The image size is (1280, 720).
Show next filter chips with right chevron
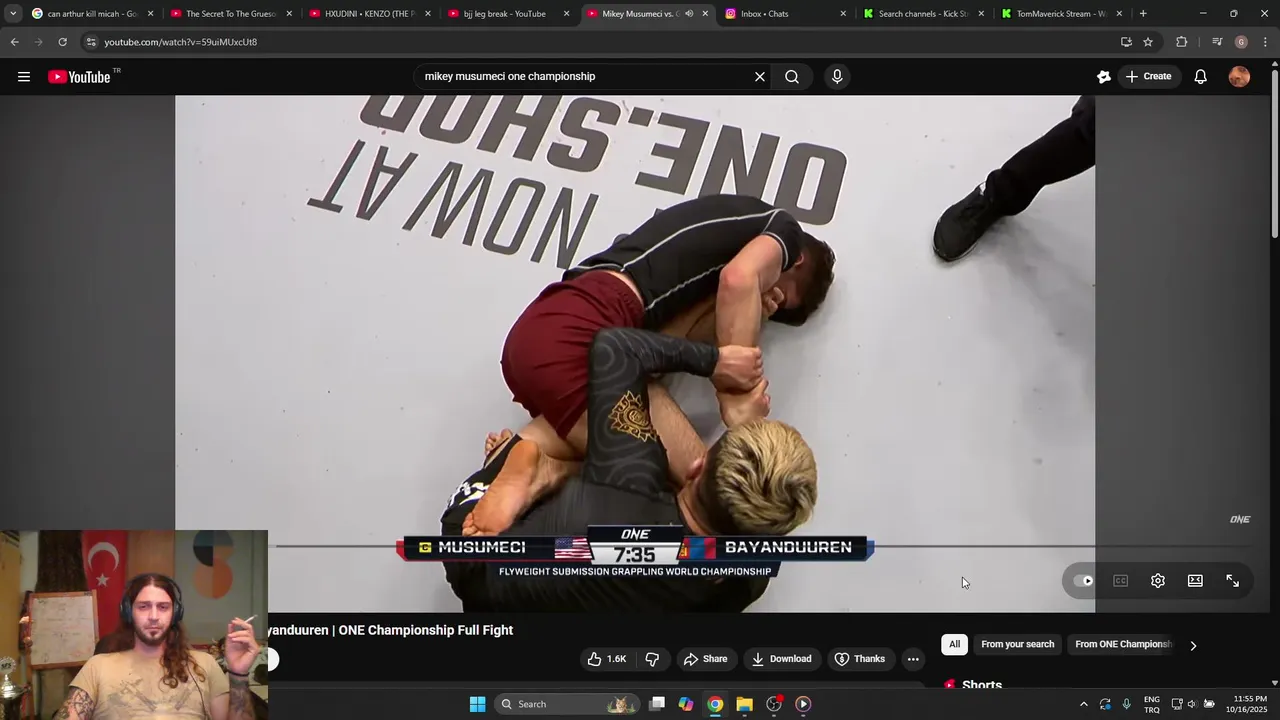click(1193, 645)
